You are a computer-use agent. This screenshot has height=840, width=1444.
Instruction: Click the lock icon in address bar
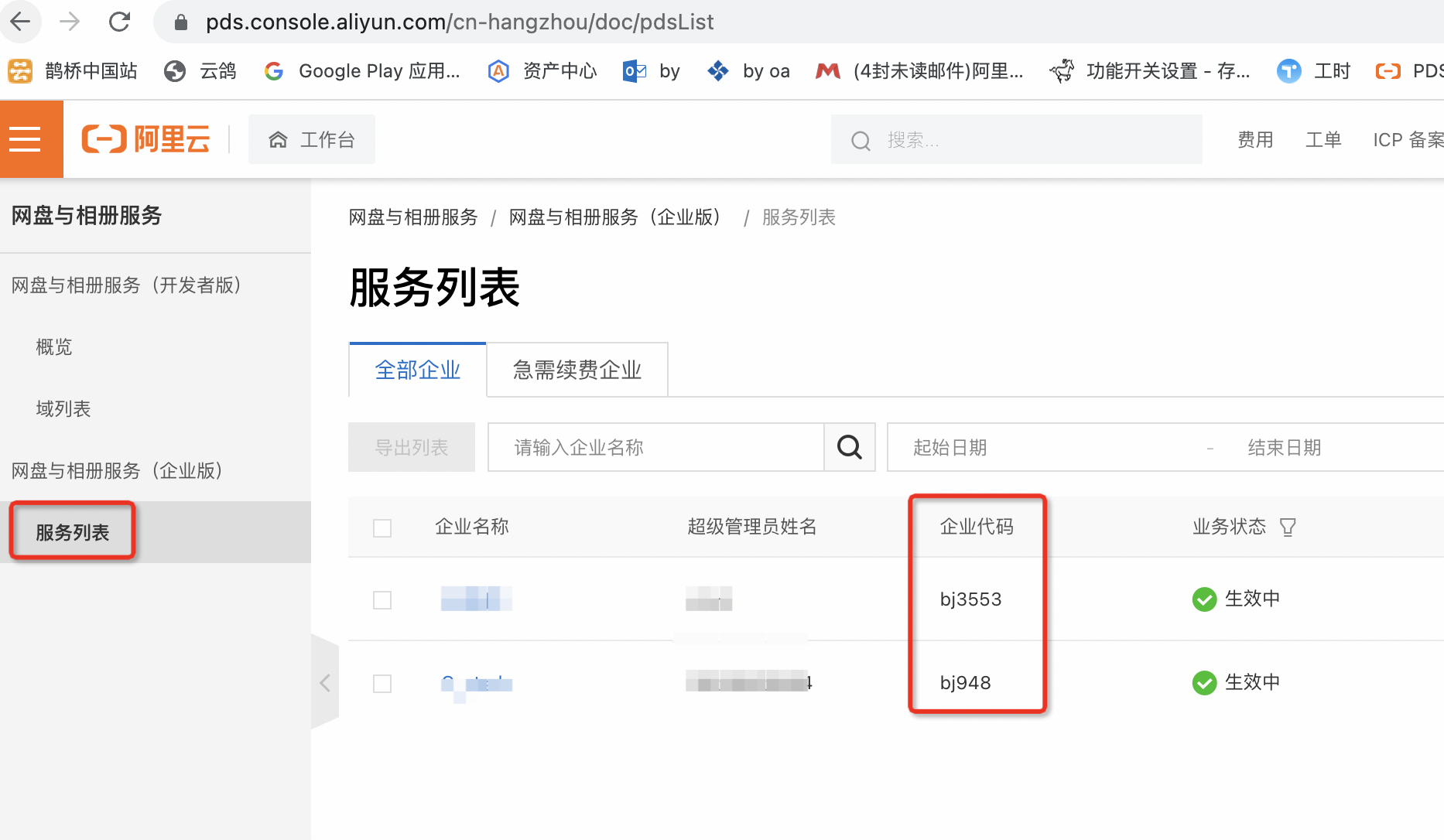[x=181, y=22]
